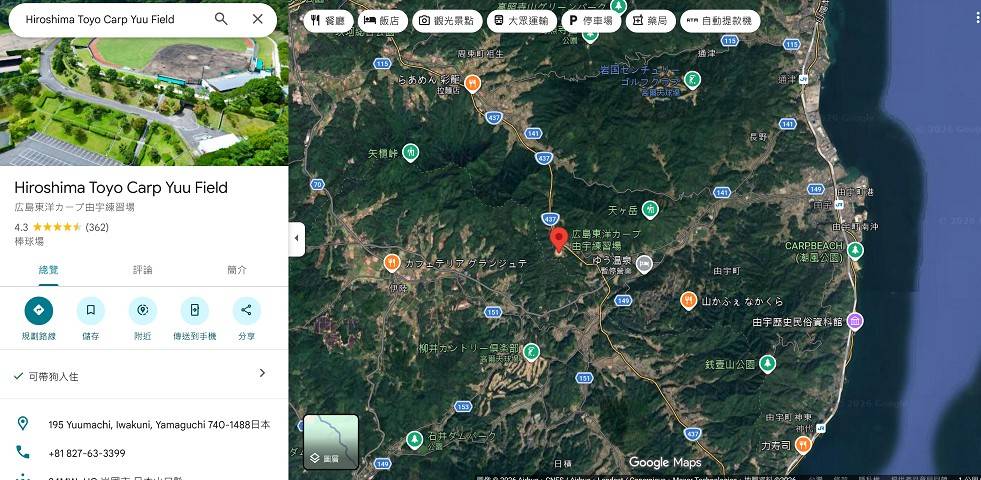Collapse the side panel with arrow handle
Viewport: 981px width, 480px height.
[x=296, y=240]
